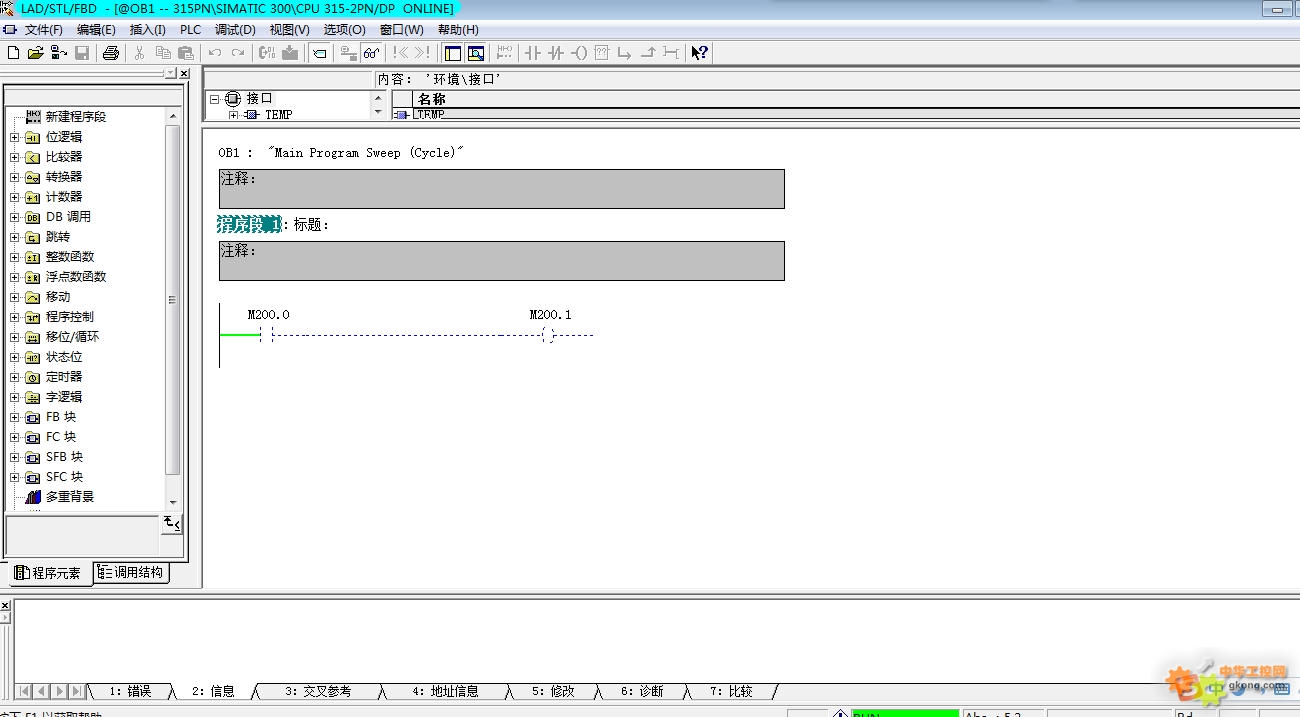Image resolution: width=1300 pixels, height=717 pixels.
Task: Expand the 比较器 folder
Action: click(15, 157)
